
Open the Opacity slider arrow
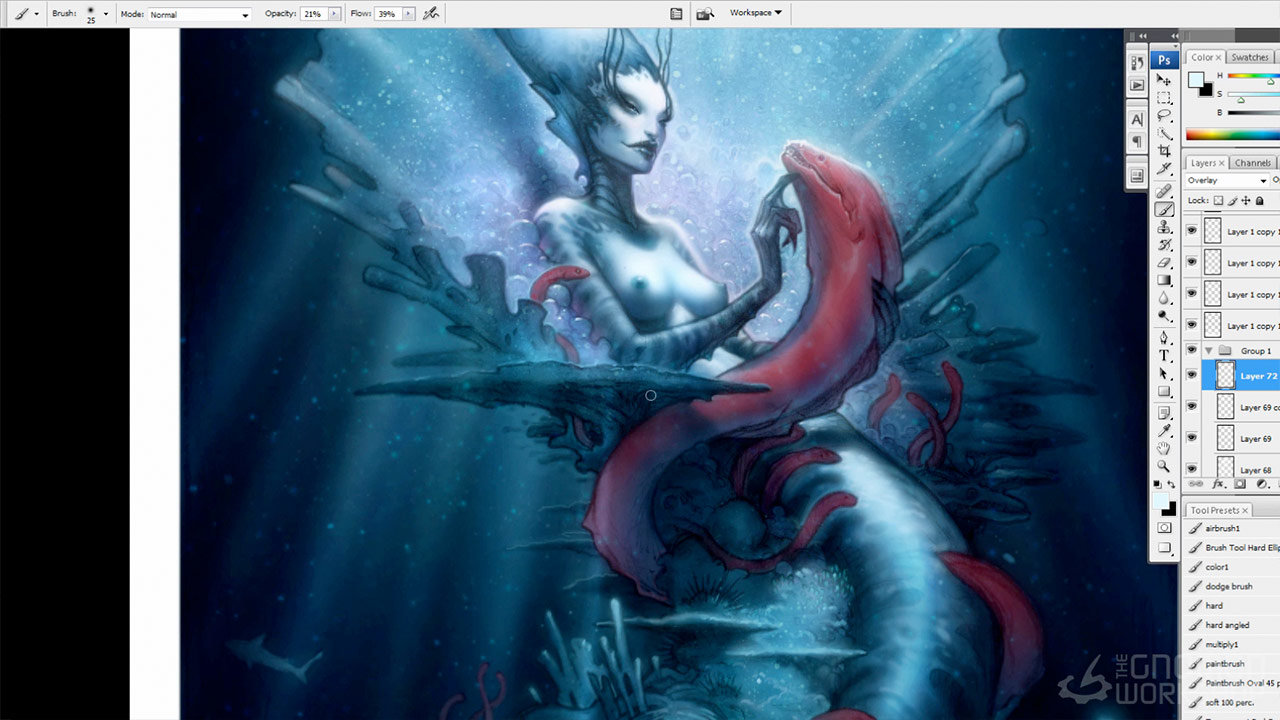point(334,14)
